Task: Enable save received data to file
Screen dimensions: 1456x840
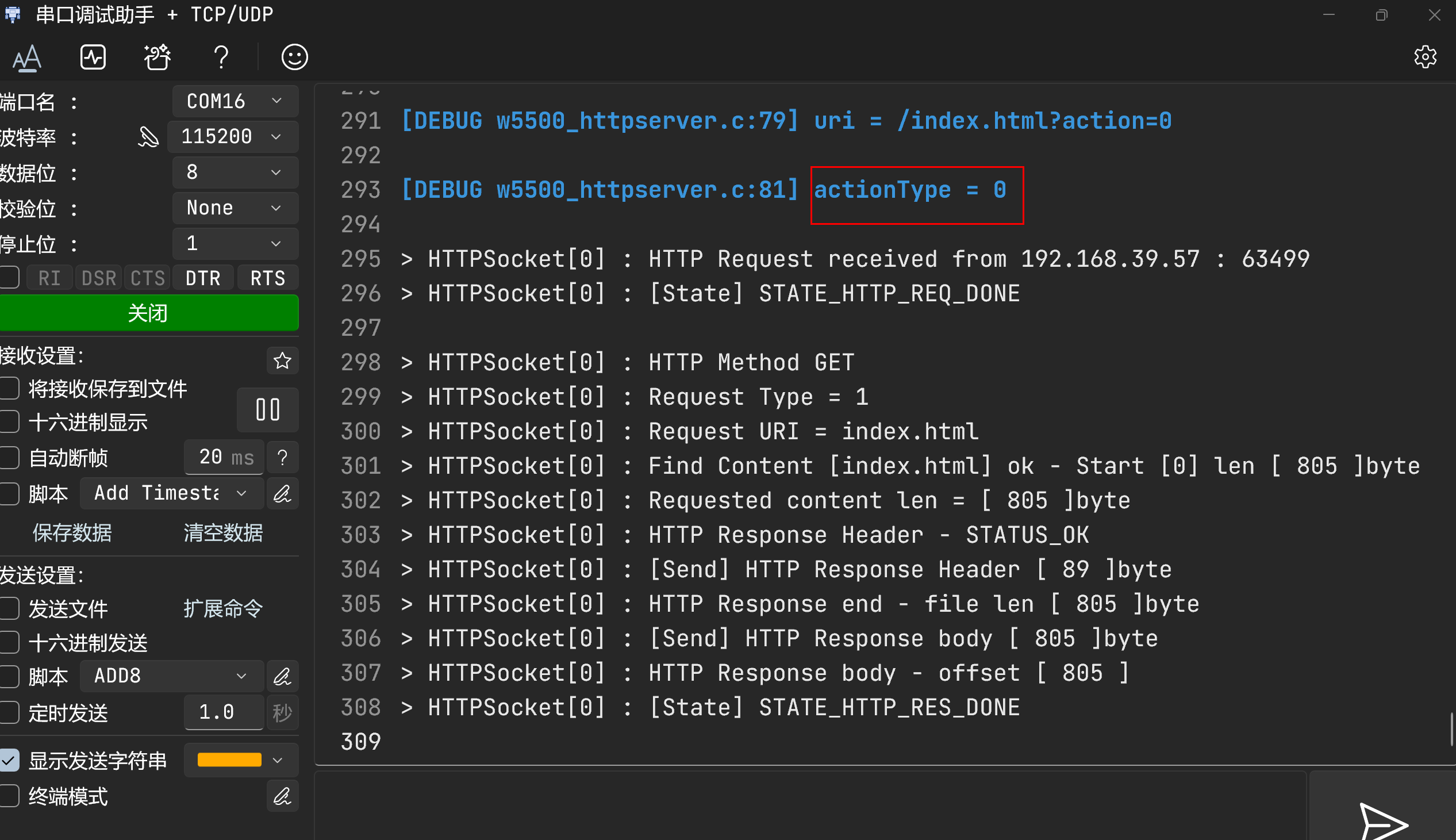Action: [x=9, y=388]
